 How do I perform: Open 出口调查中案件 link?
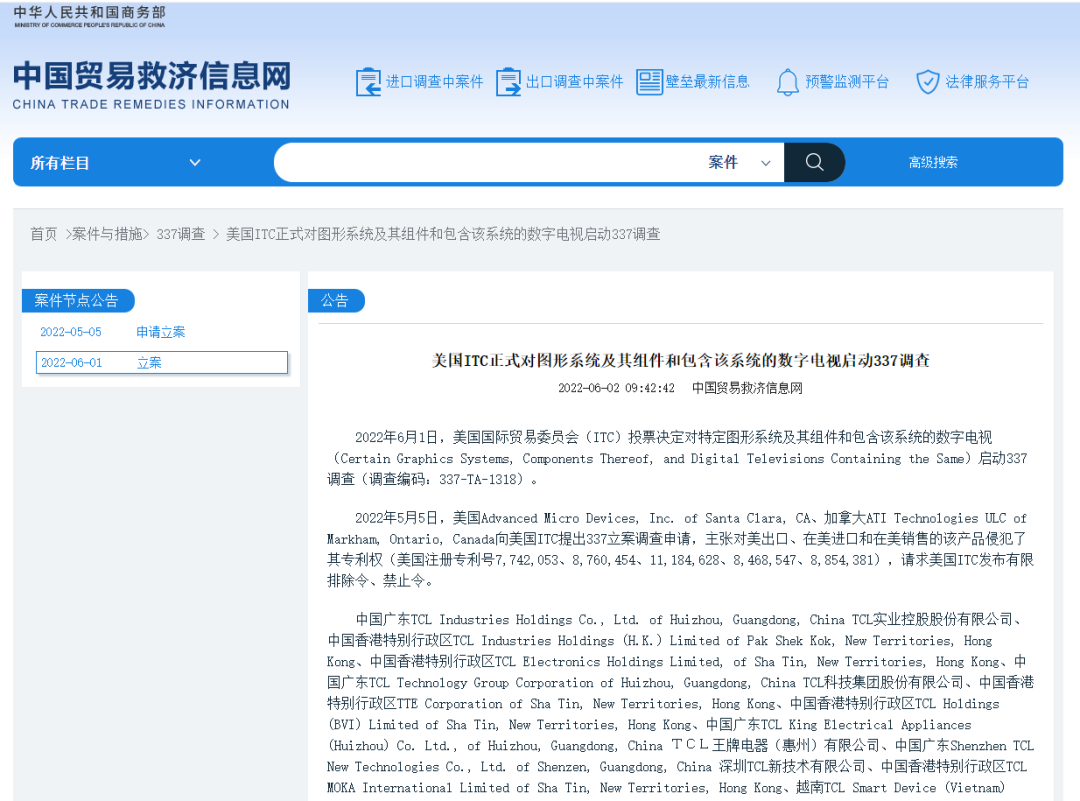click(574, 82)
